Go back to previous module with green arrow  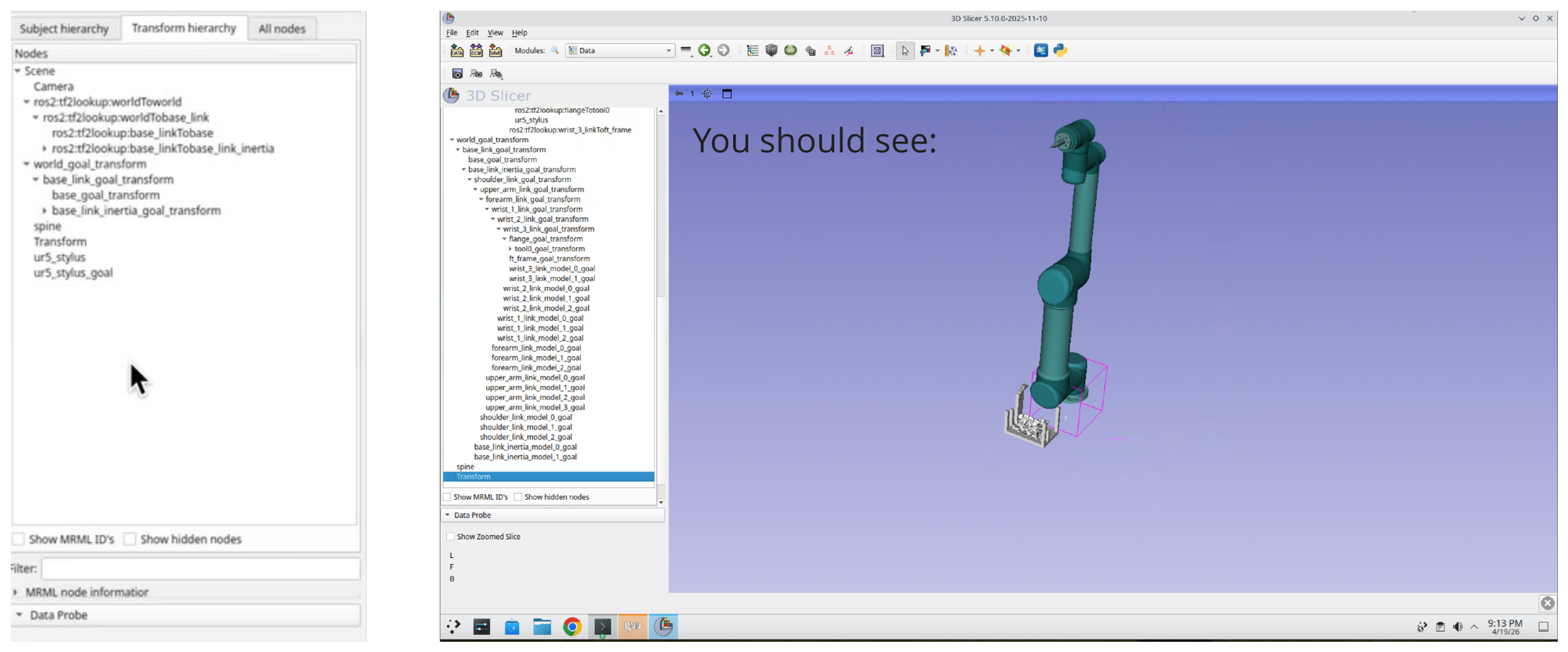(704, 50)
